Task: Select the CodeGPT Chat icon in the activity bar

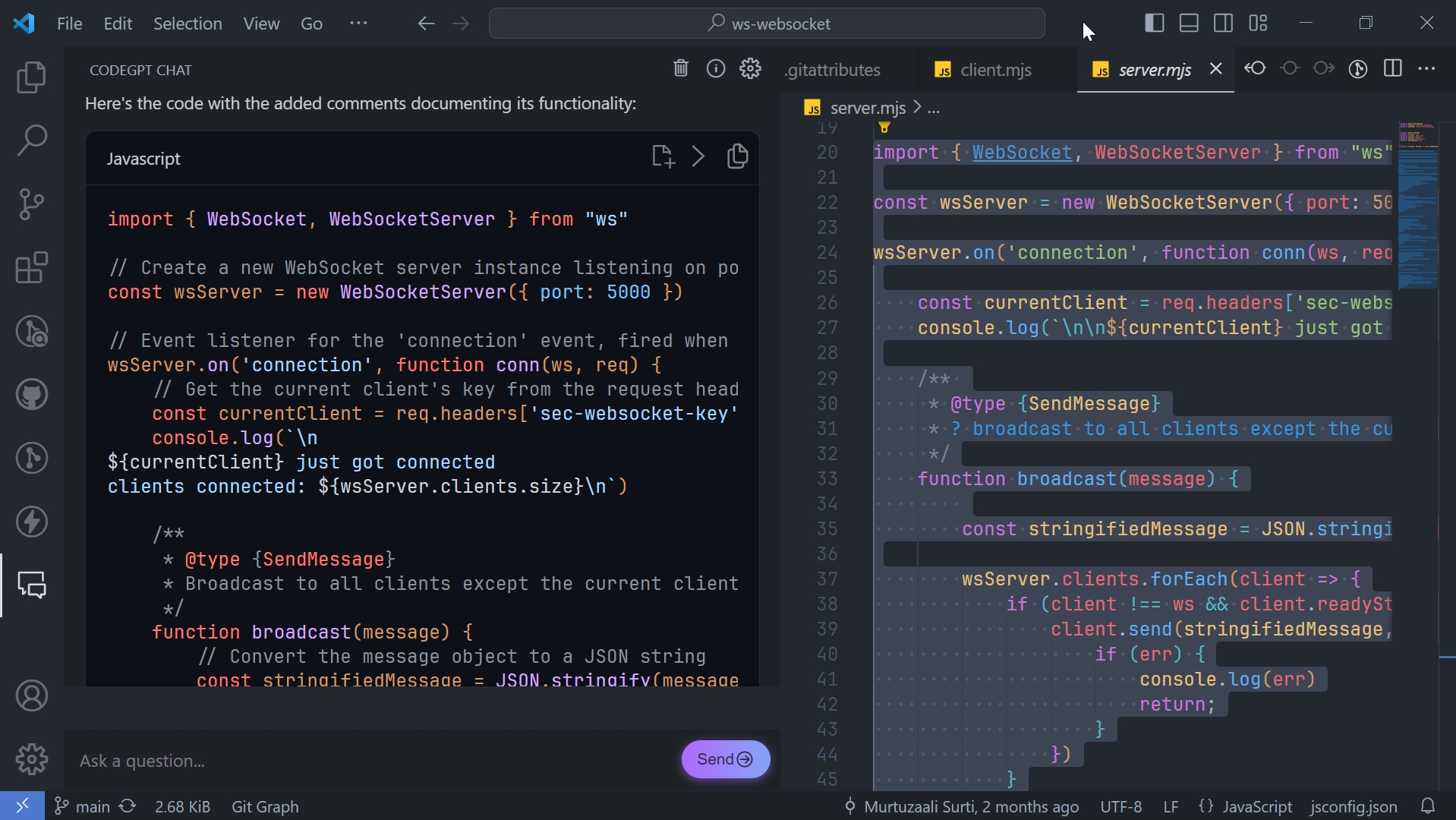Action: tap(32, 585)
